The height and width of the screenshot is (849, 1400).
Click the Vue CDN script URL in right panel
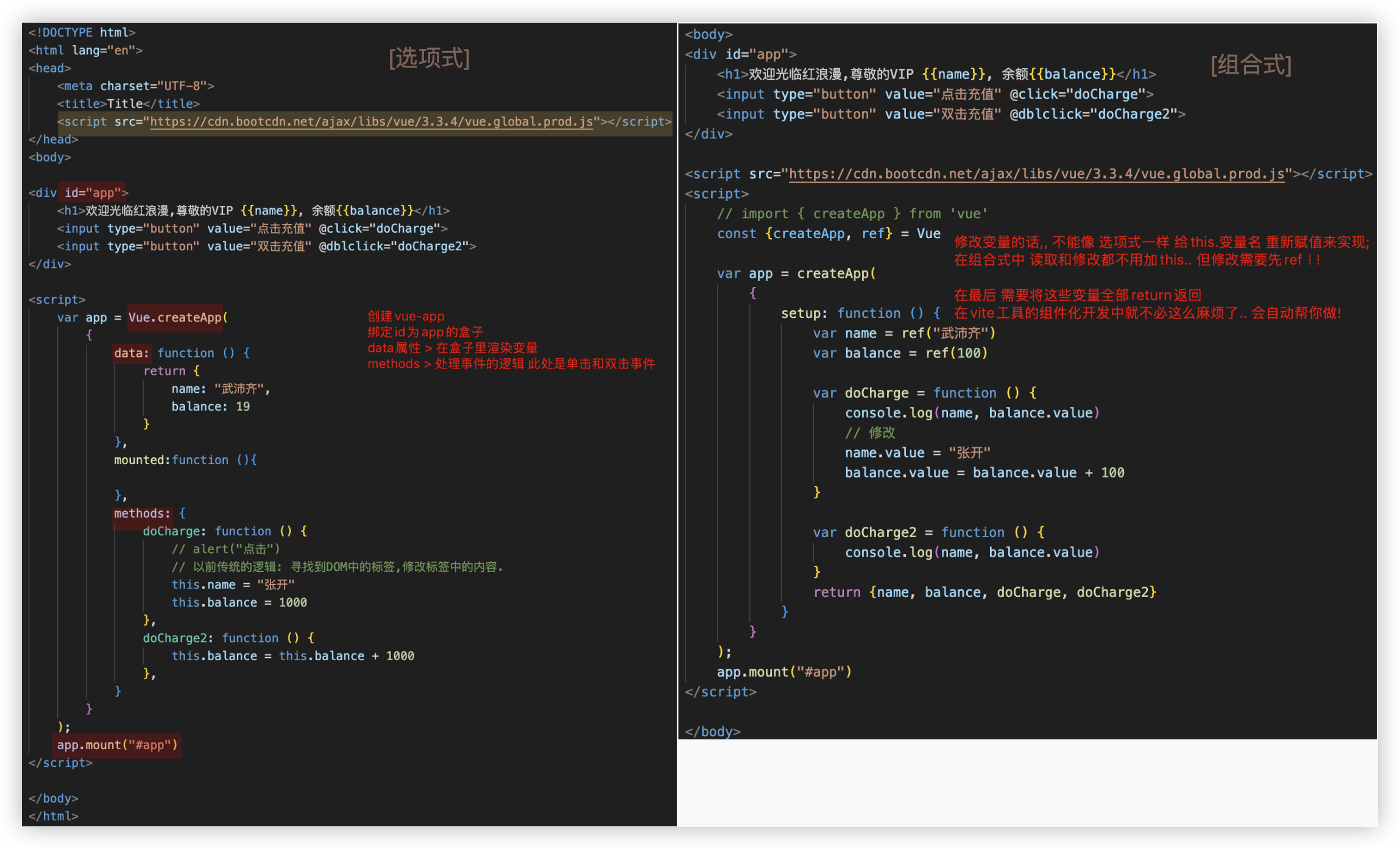point(1036,174)
